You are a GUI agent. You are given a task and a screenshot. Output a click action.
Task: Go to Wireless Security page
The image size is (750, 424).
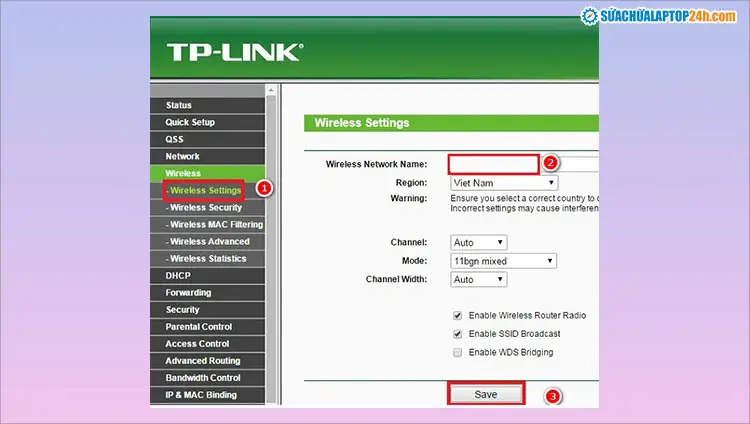(207, 208)
